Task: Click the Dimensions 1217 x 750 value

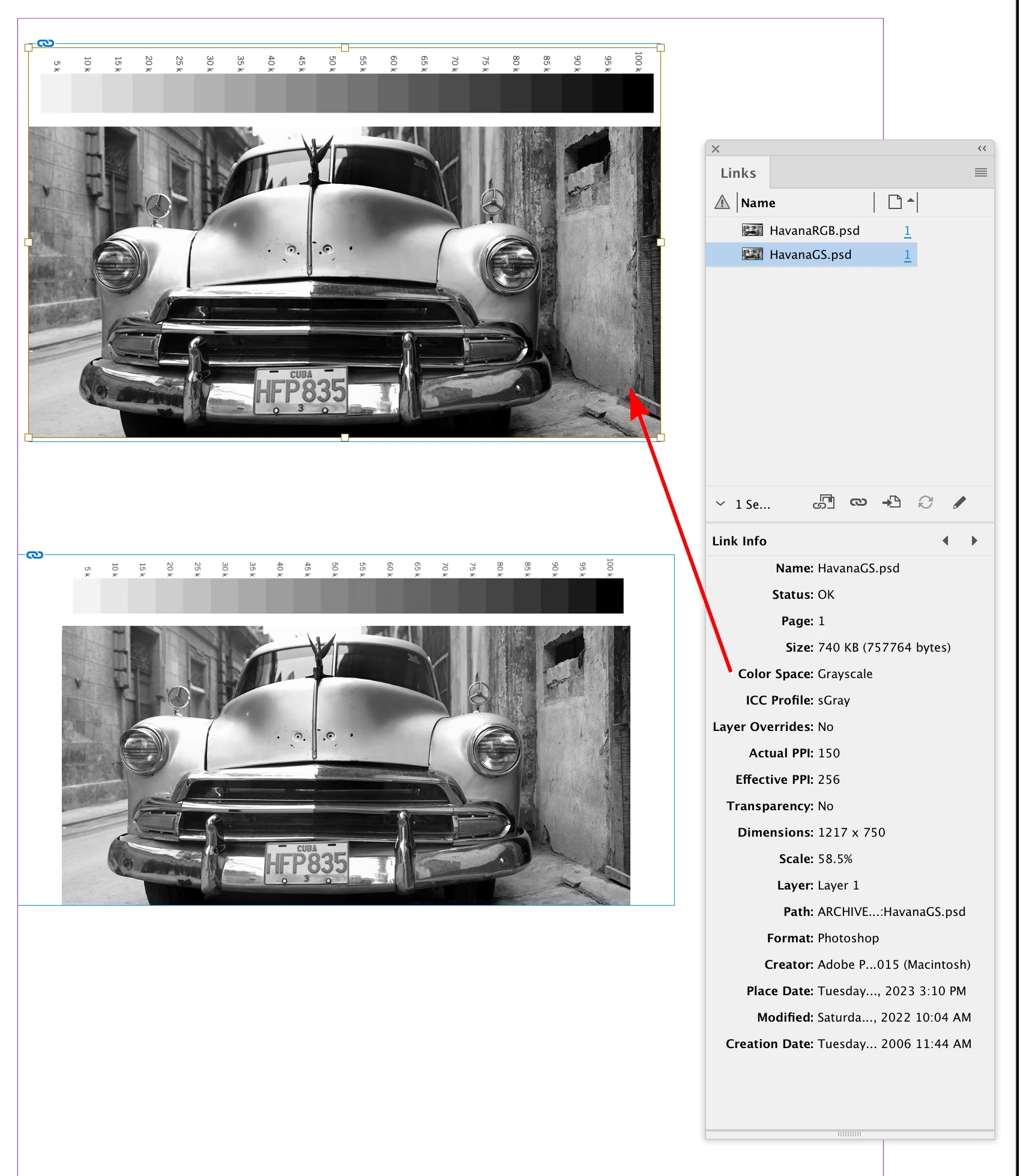Action: 851,832
